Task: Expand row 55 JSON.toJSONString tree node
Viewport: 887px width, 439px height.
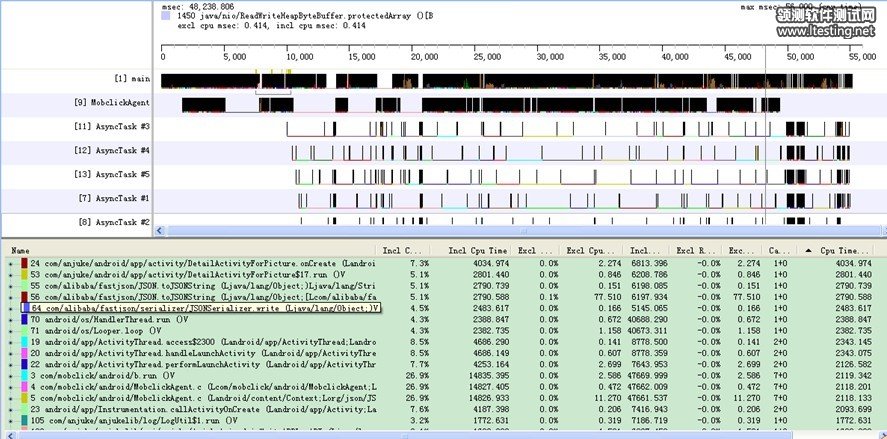Action: coord(10,286)
